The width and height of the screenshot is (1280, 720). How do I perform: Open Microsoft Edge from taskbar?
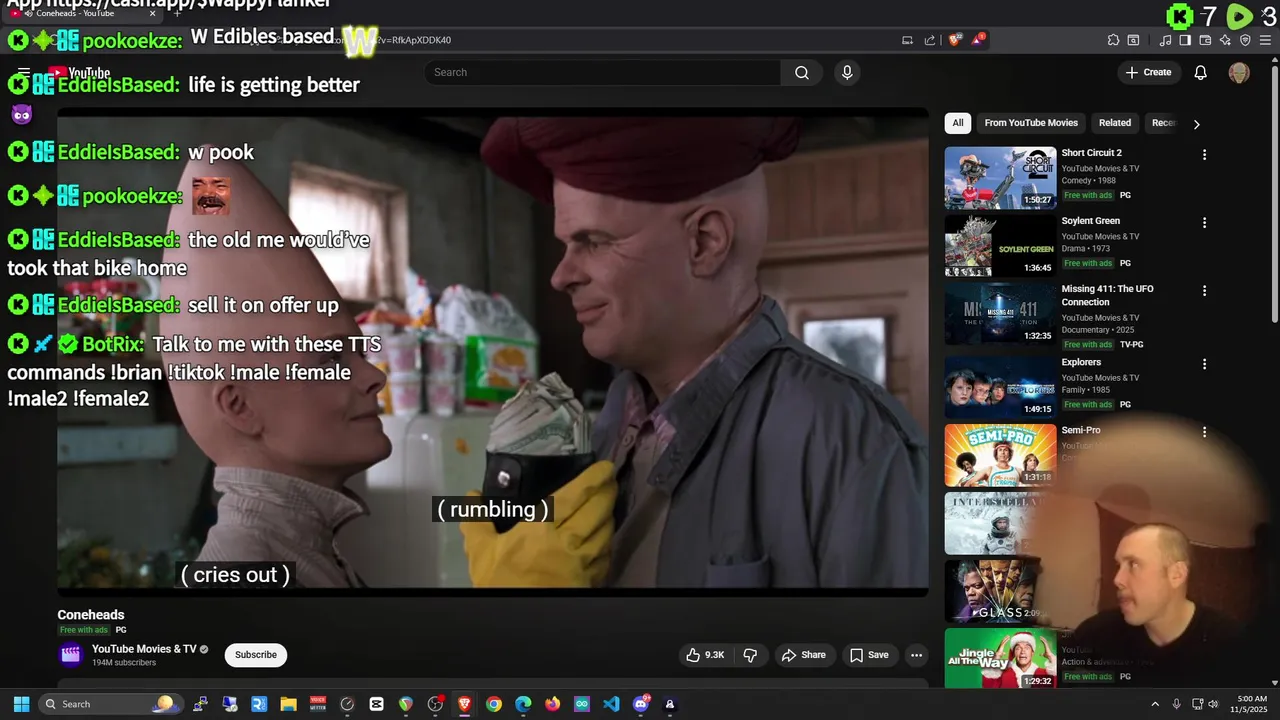pyautogui.click(x=523, y=704)
